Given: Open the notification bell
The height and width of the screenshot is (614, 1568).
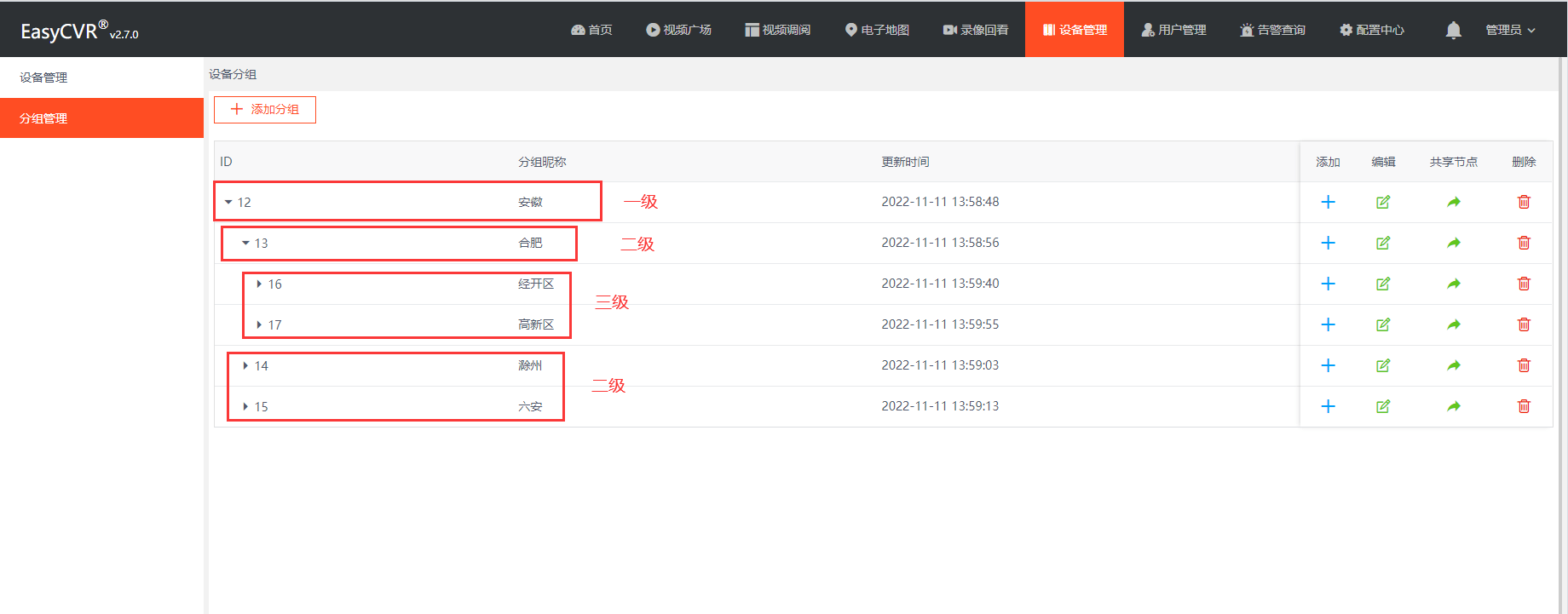Looking at the screenshot, I should [1454, 30].
